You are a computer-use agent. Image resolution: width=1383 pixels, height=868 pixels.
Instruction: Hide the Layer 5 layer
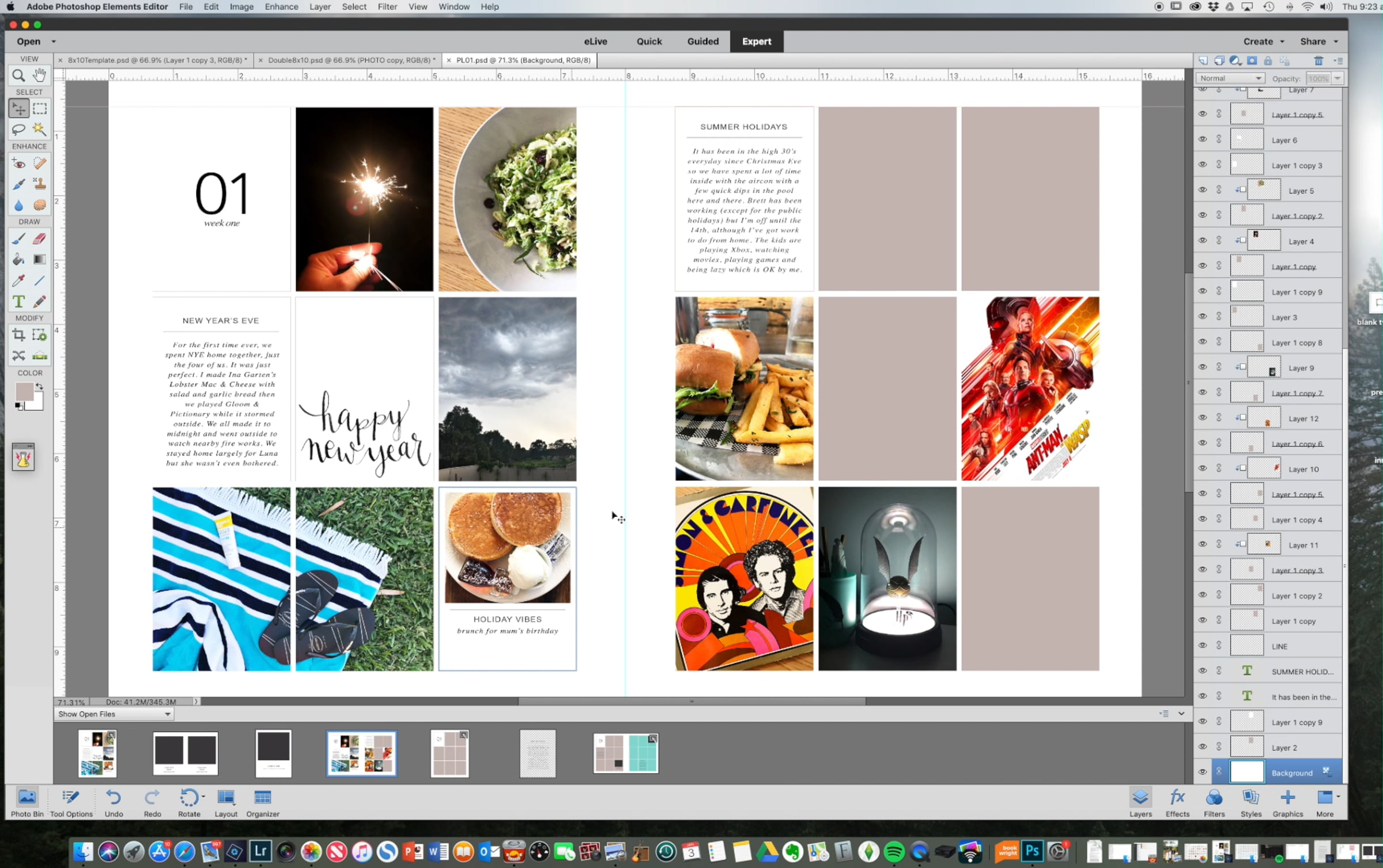point(1203,190)
